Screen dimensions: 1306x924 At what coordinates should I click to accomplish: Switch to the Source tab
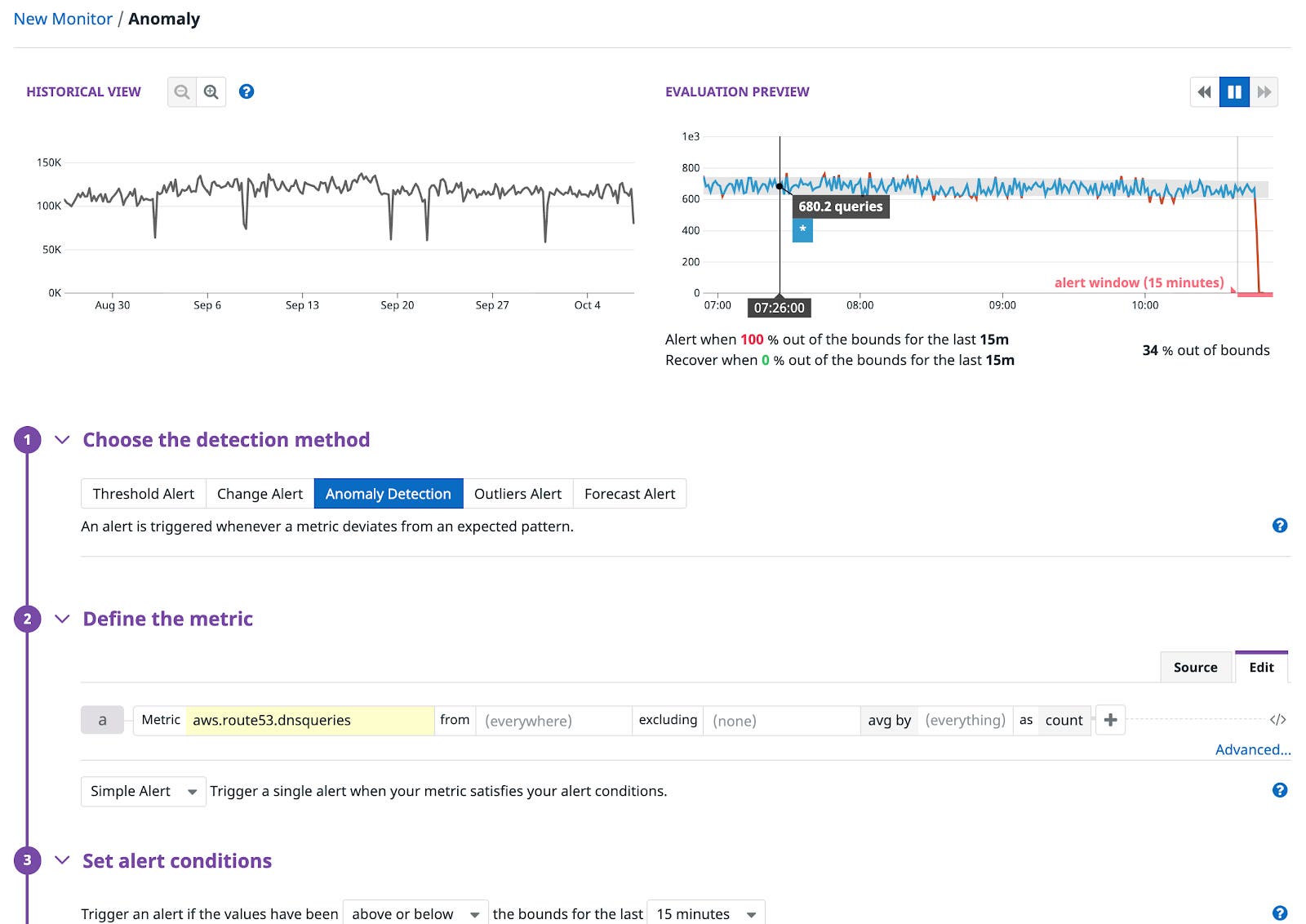click(1195, 667)
